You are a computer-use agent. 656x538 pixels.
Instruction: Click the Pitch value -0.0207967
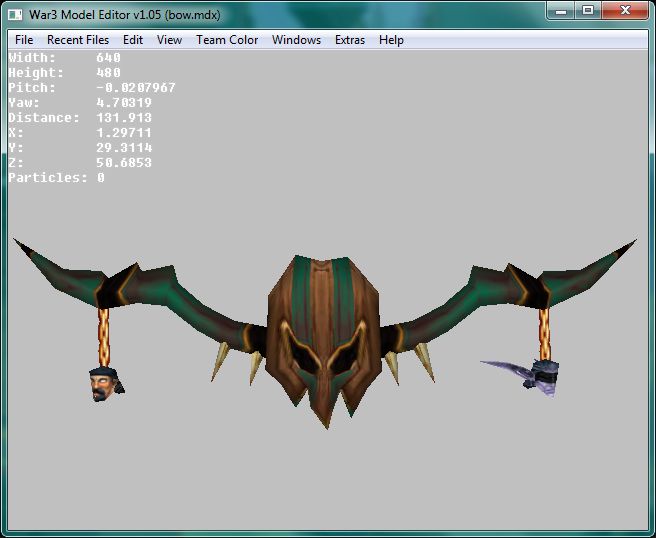click(136, 88)
